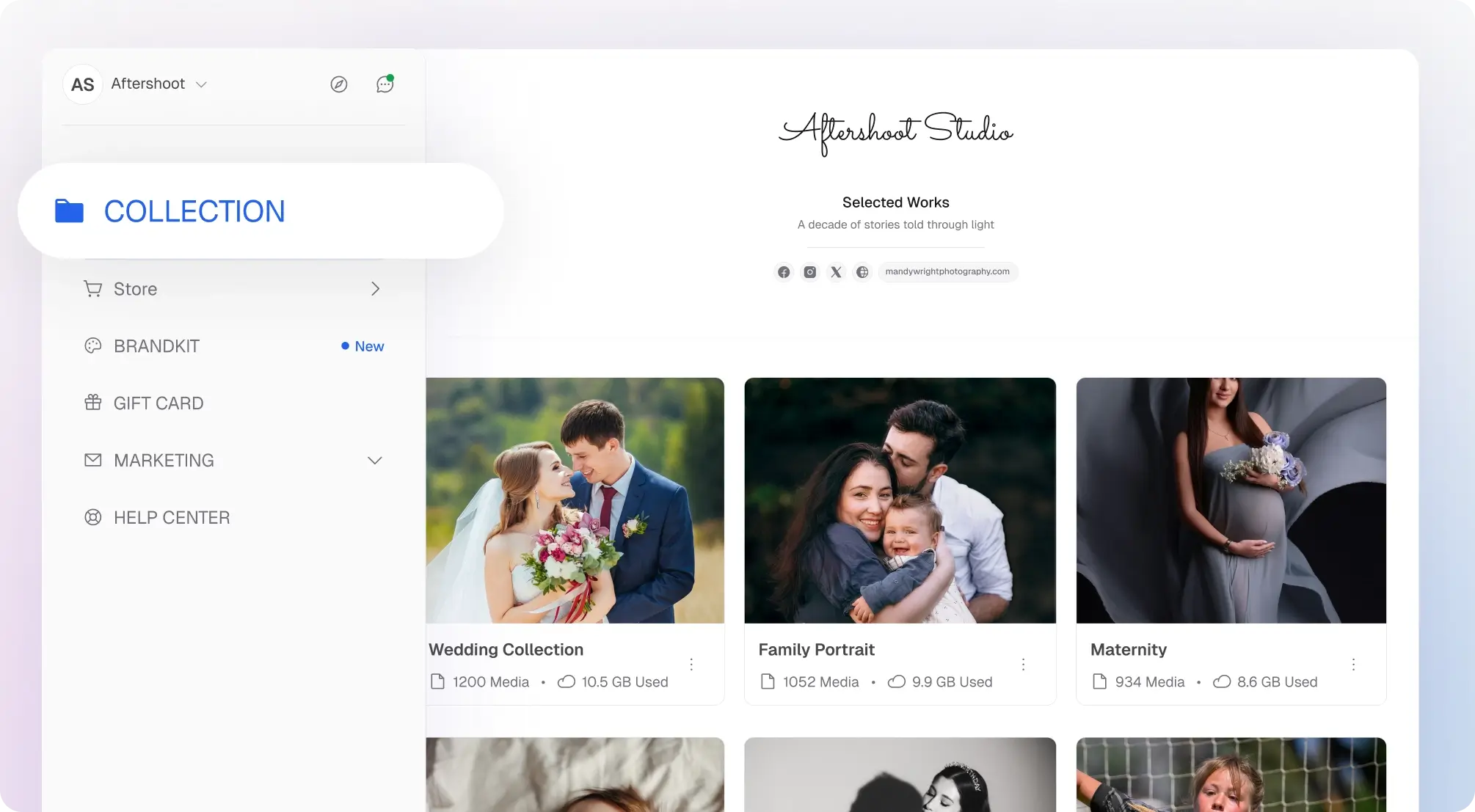The image size is (1475, 812).
Task: Expand the Marketing section chevron
Action: pyautogui.click(x=375, y=461)
